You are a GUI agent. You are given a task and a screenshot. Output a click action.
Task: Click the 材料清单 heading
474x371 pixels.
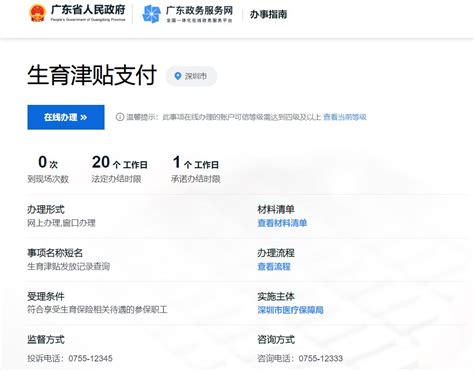click(x=276, y=210)
